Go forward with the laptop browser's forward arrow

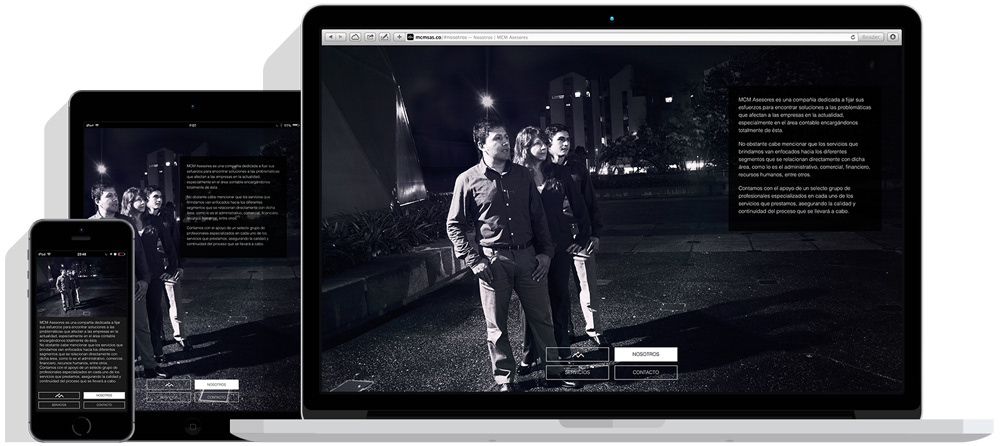(341, 37)
